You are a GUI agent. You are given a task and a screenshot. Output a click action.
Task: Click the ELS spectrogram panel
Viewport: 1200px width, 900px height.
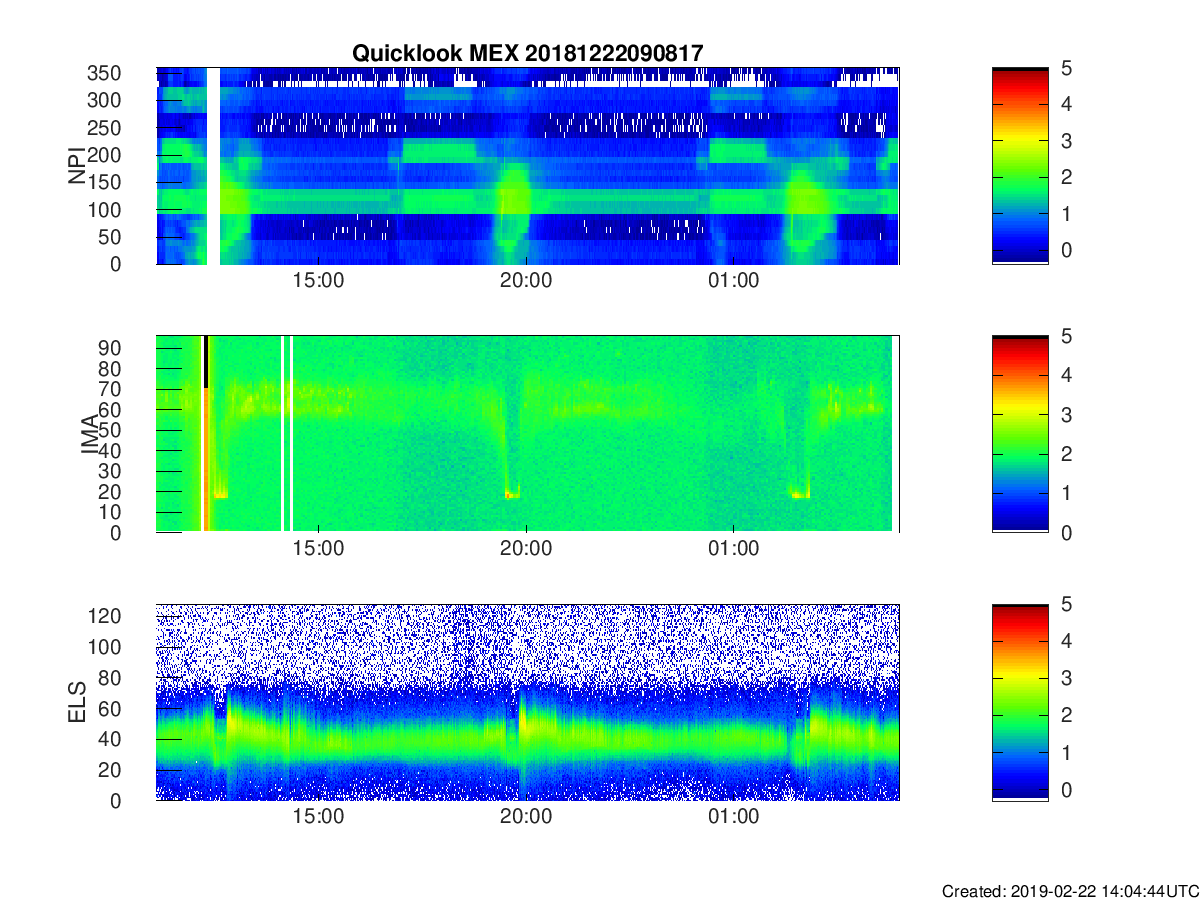pos(527,702)
